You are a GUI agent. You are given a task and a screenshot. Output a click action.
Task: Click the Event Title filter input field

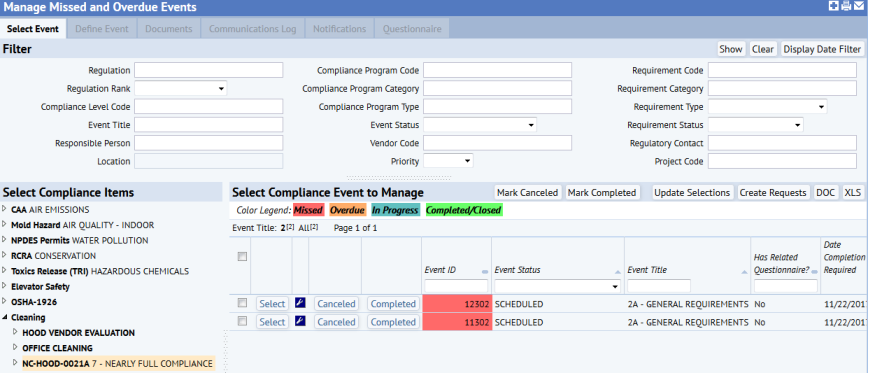(x=208, y=125)
